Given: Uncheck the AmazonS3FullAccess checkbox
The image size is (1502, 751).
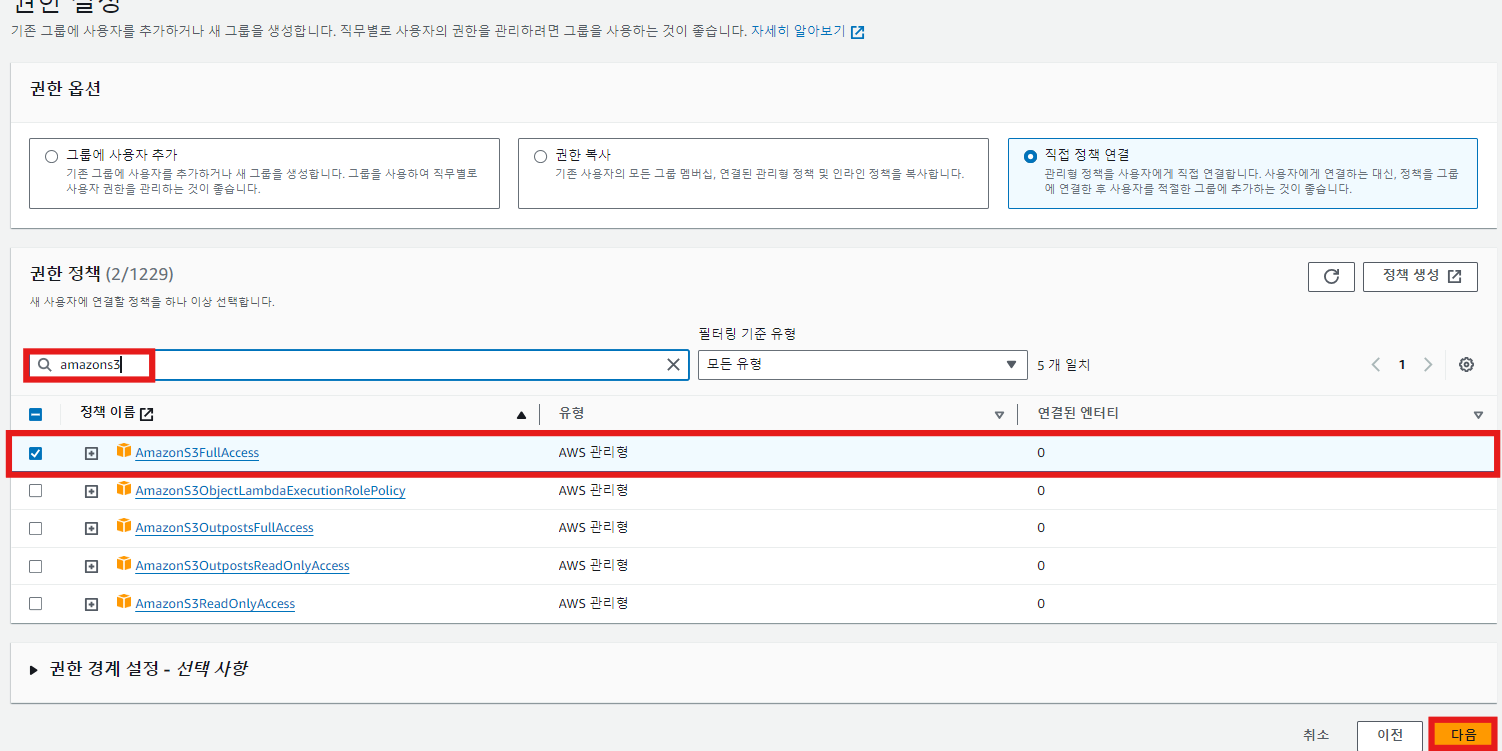Looking at the screenshot, I should click(36, 453).
